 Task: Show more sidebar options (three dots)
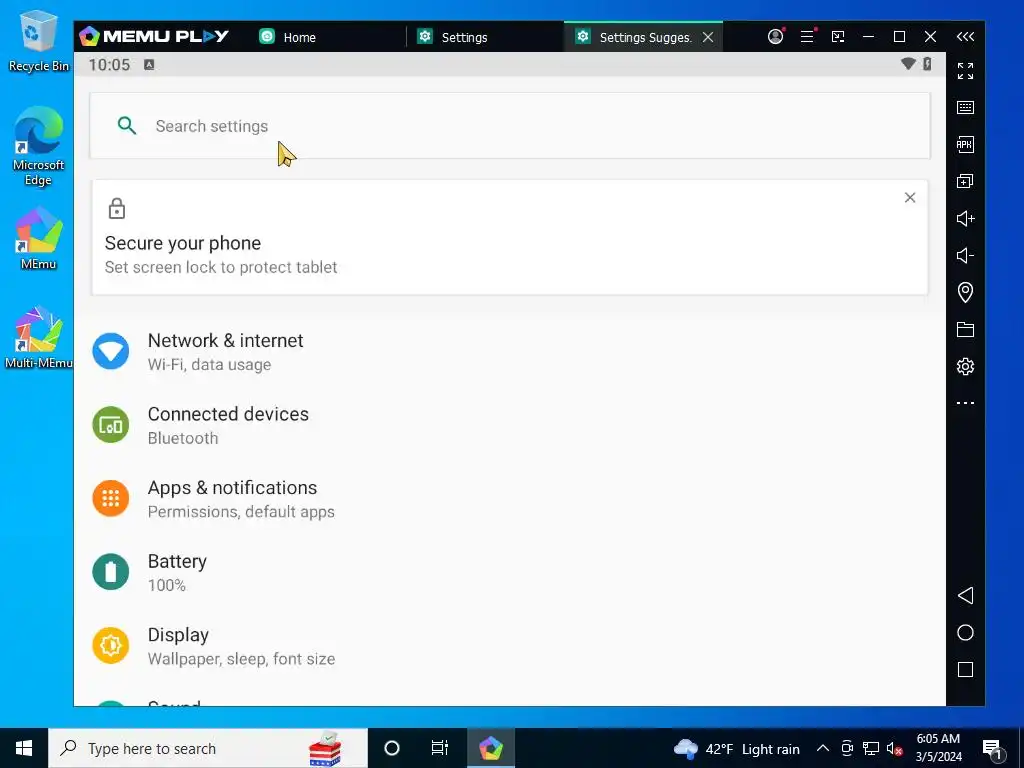point(965,403)
